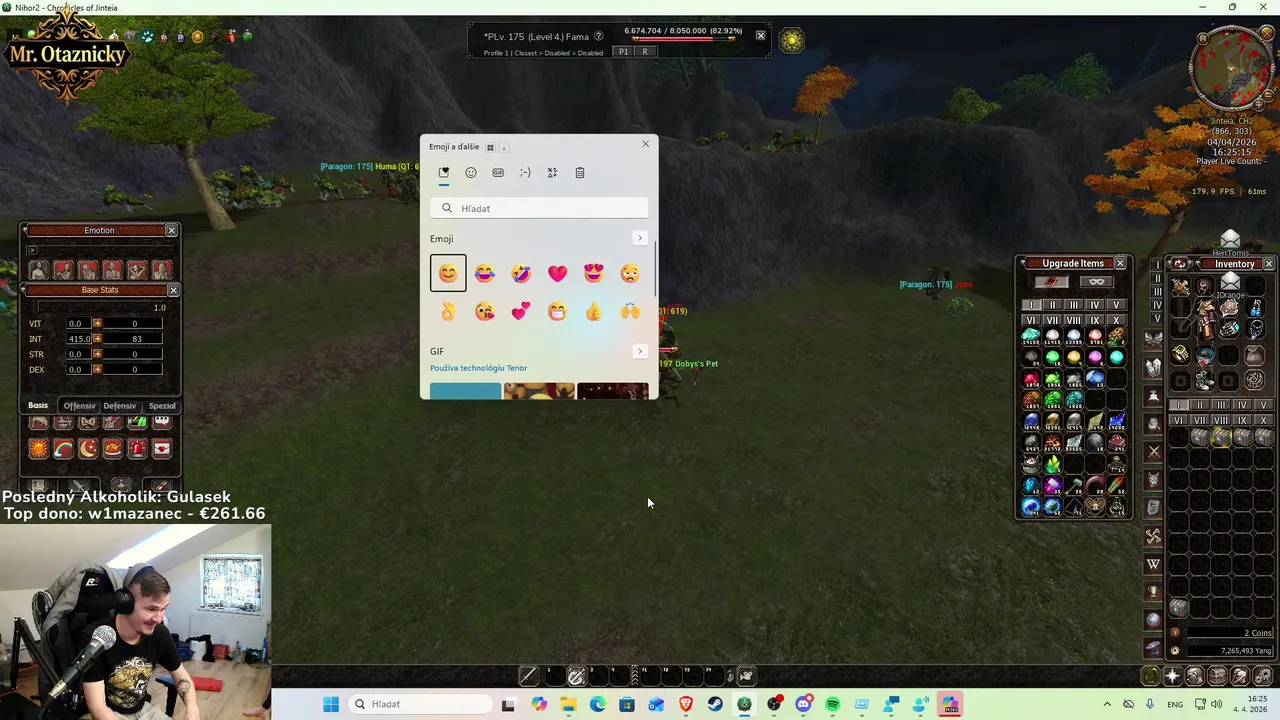1280x720 pixels.
Task: Open the Používa technológiu Tenor link
Action: (478, 368)
